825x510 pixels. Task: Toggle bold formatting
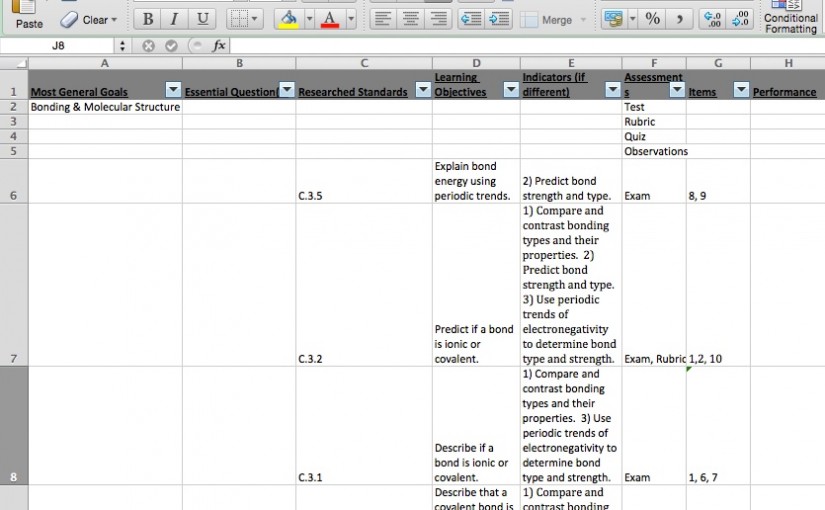148,19
